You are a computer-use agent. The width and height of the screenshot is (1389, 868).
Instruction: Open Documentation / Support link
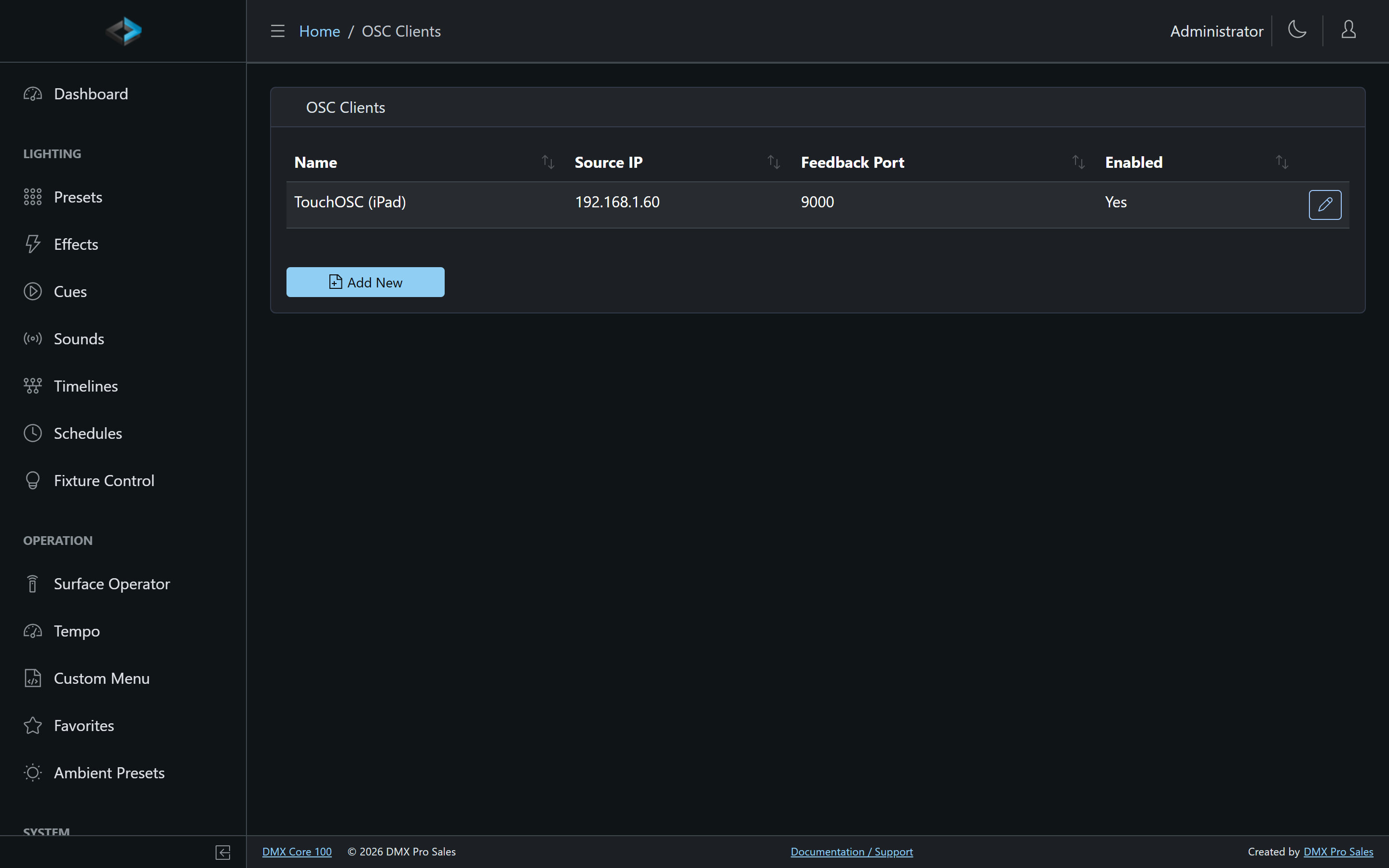pos(852,852)
